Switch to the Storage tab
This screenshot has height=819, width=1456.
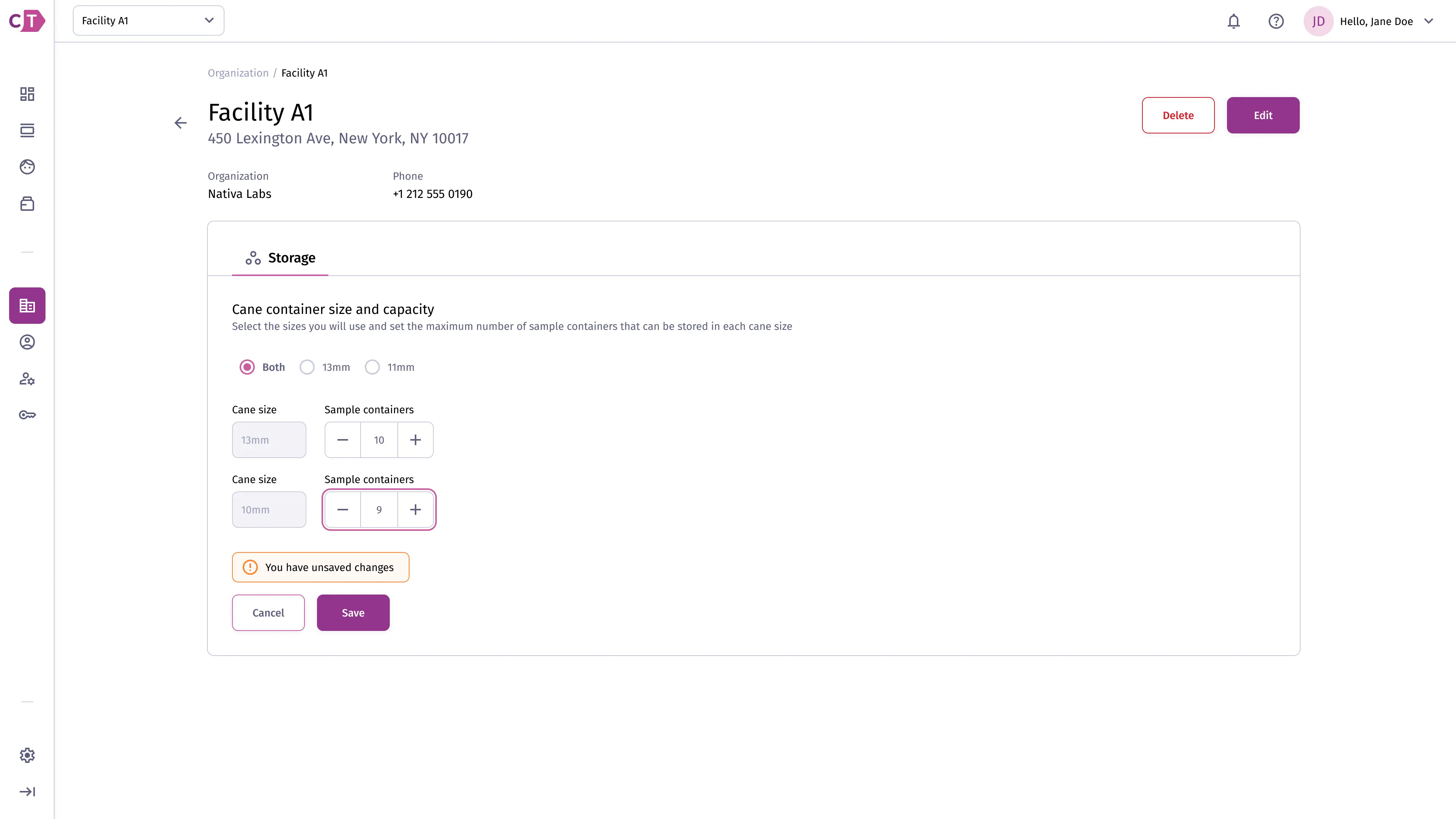coord(280,258)
